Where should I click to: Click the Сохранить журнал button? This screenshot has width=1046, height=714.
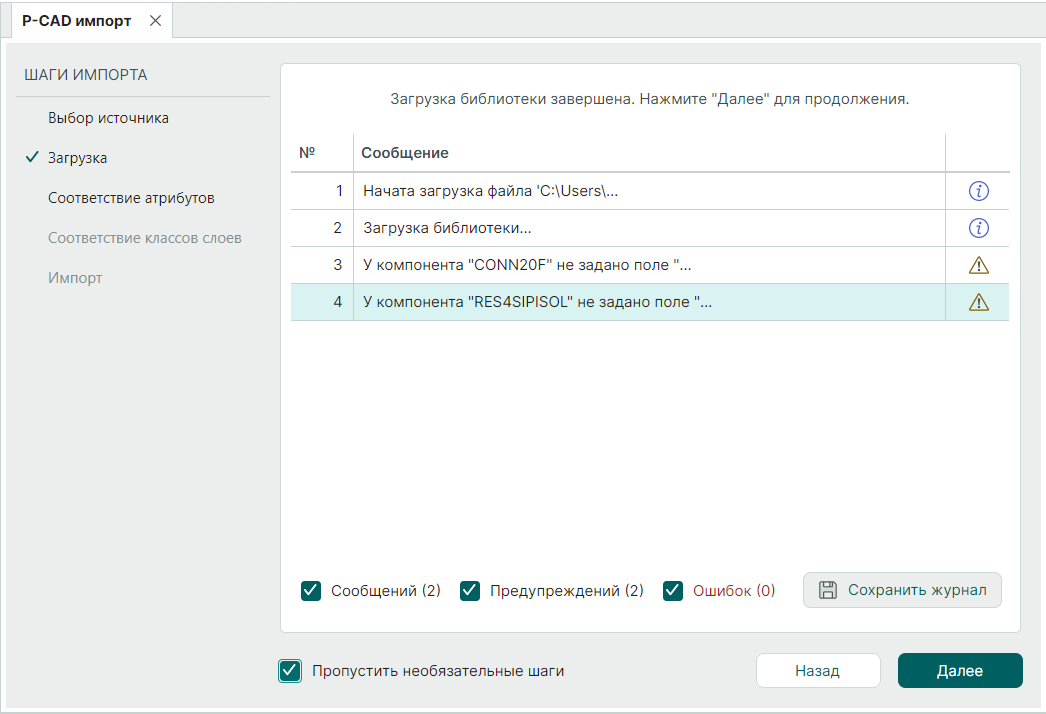902,590
